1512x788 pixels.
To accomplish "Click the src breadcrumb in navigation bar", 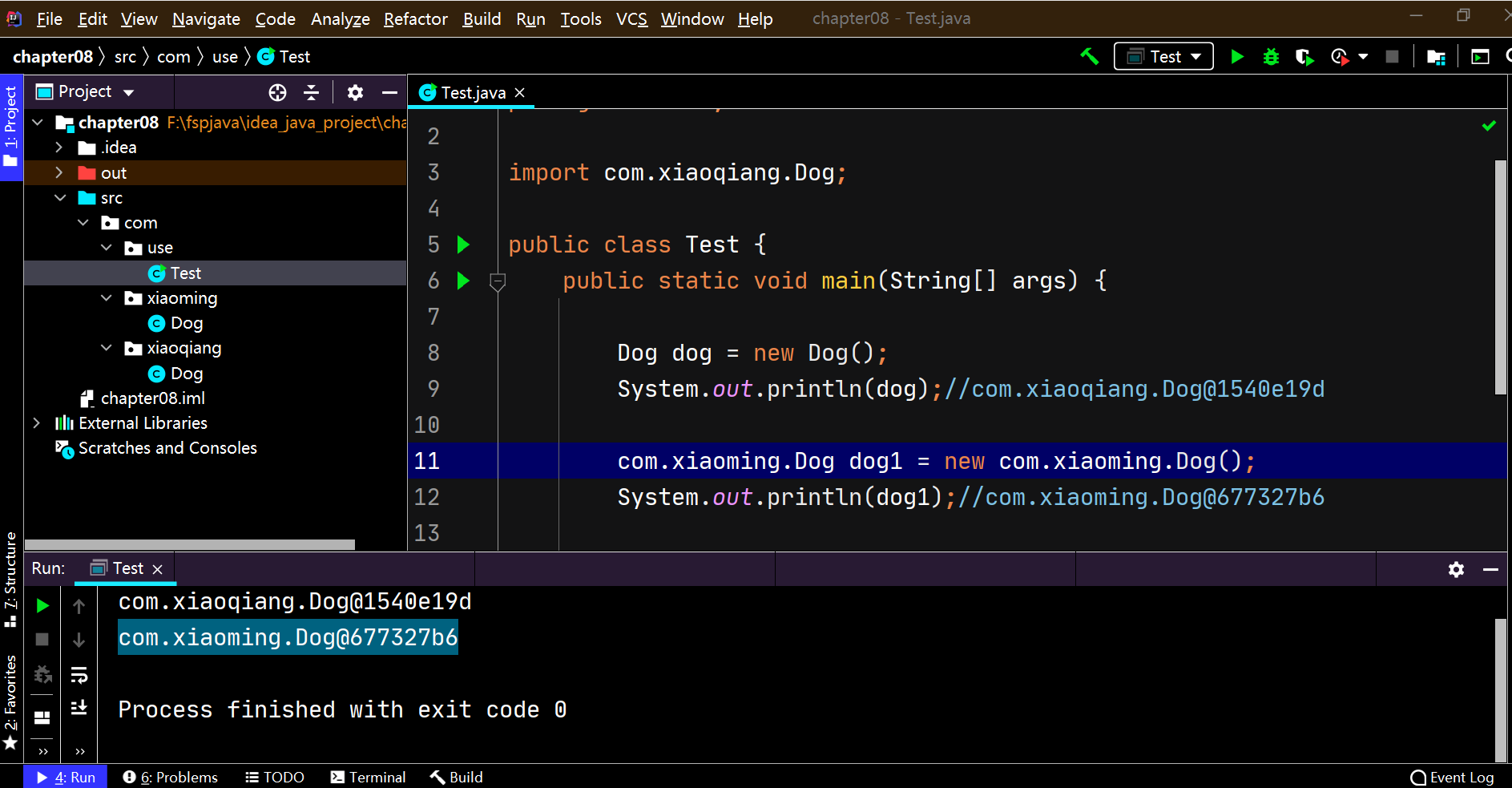I will tap(125, 57).
